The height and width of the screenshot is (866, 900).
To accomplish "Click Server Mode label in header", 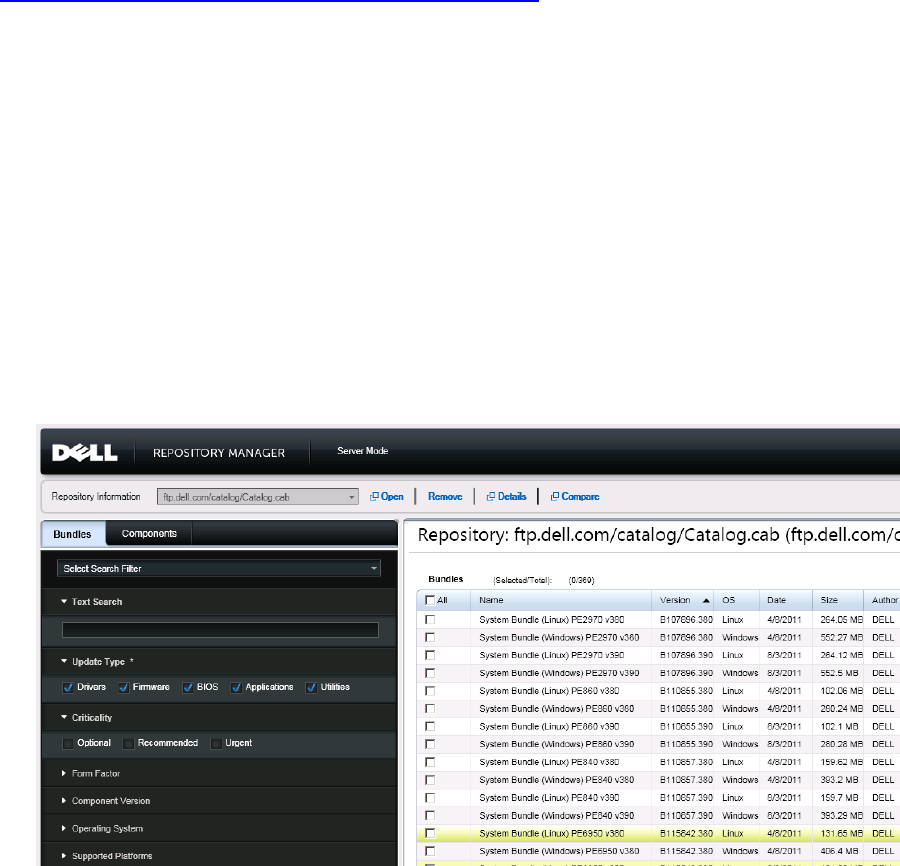I will tap(363, 451).
